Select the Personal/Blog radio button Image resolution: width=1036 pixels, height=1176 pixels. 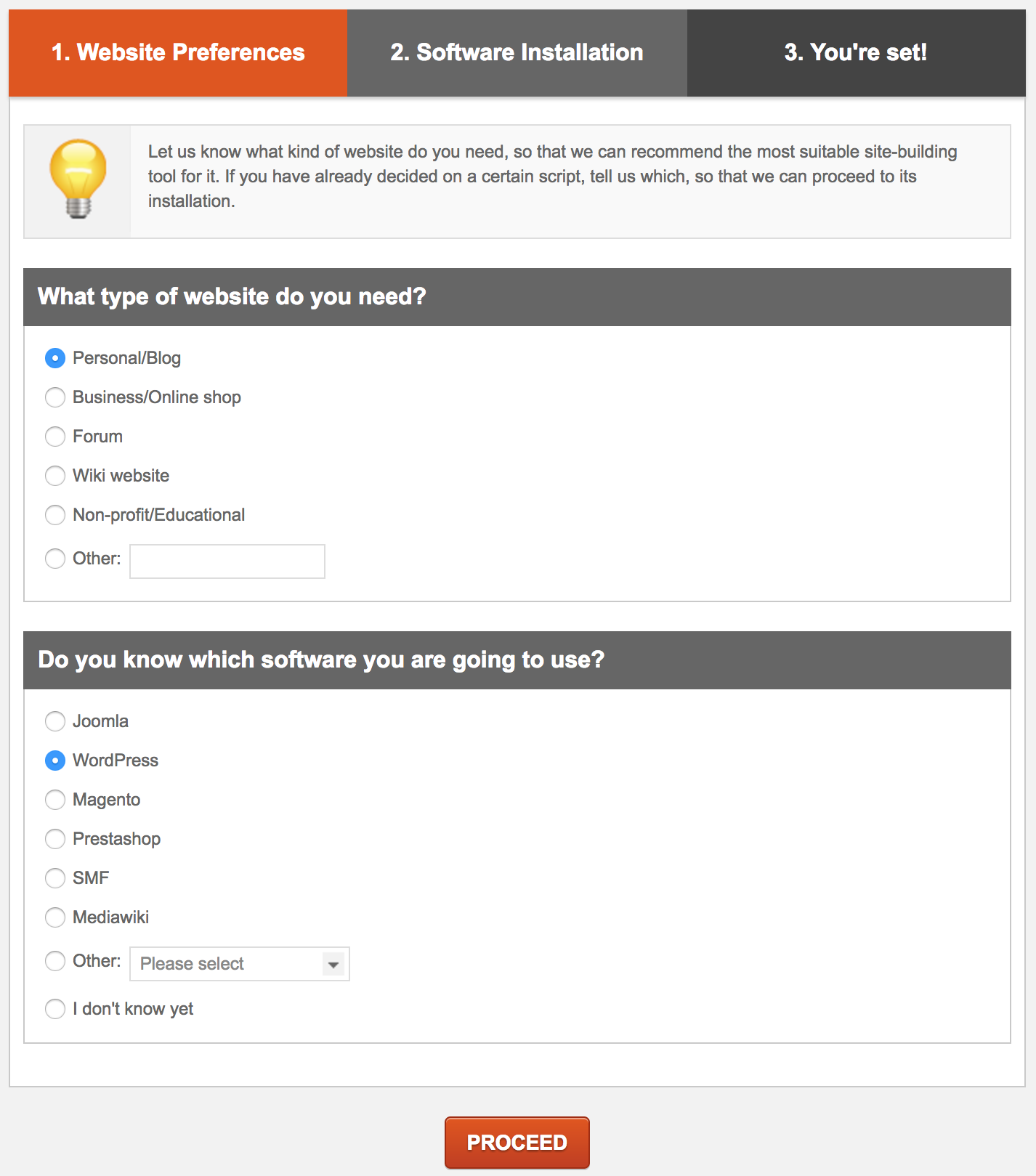point(55,358)
